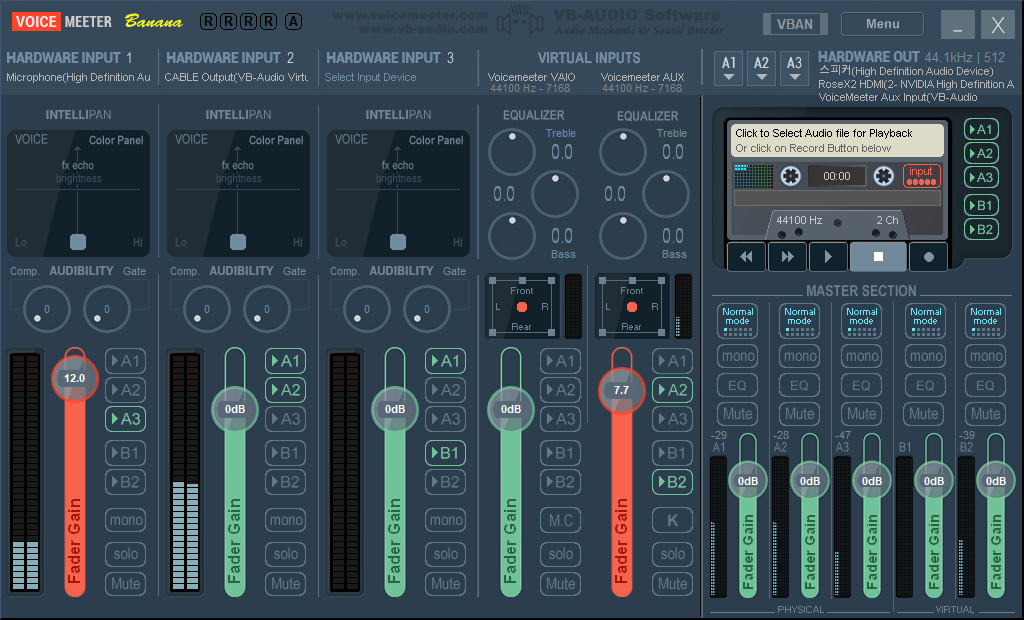Open Color Panel on Hardware Input 3
This screenshot has height=620, width=1024.
pyautogui.click(x=436, y=140)
